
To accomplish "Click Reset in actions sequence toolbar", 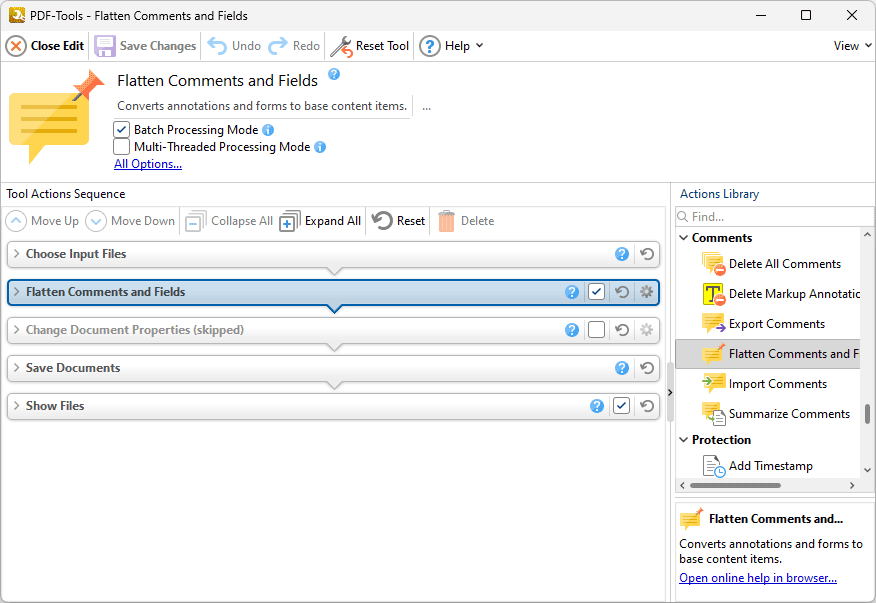I will pyautogui.click(x=398, y=221).
